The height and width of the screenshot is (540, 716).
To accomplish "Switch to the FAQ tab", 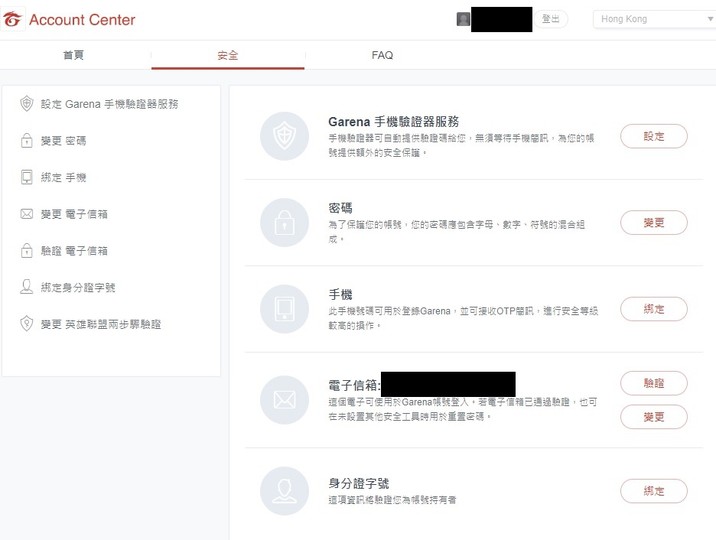I will [x=382, y=55].
